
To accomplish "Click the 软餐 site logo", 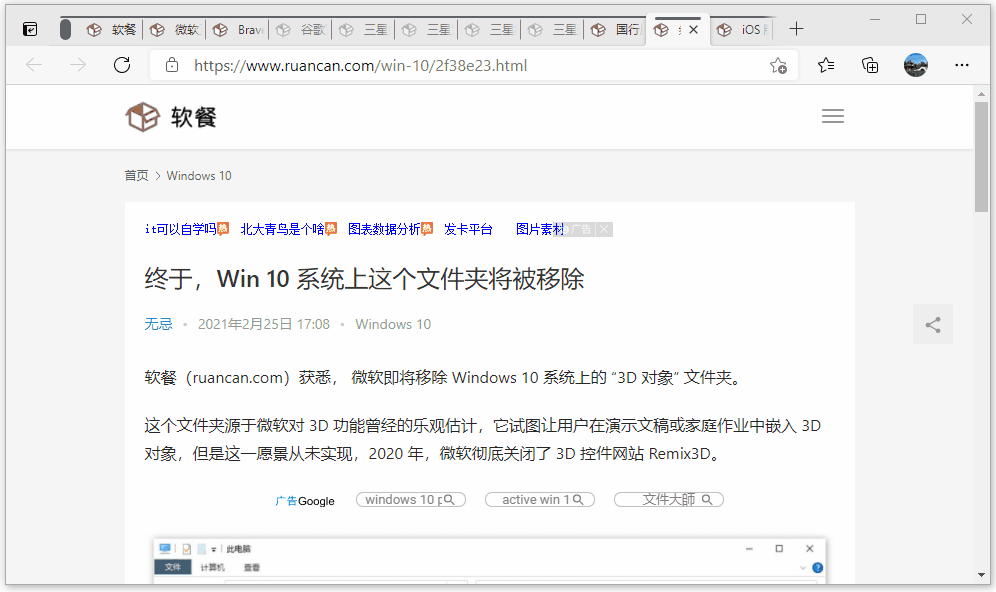I will coord(171,117).
